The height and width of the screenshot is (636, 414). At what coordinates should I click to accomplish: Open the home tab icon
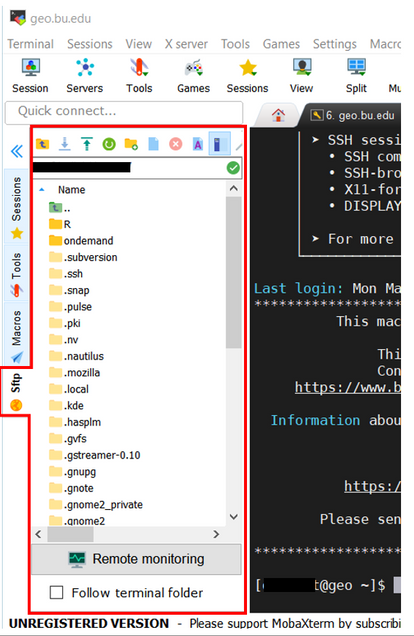tap(278, 115)
